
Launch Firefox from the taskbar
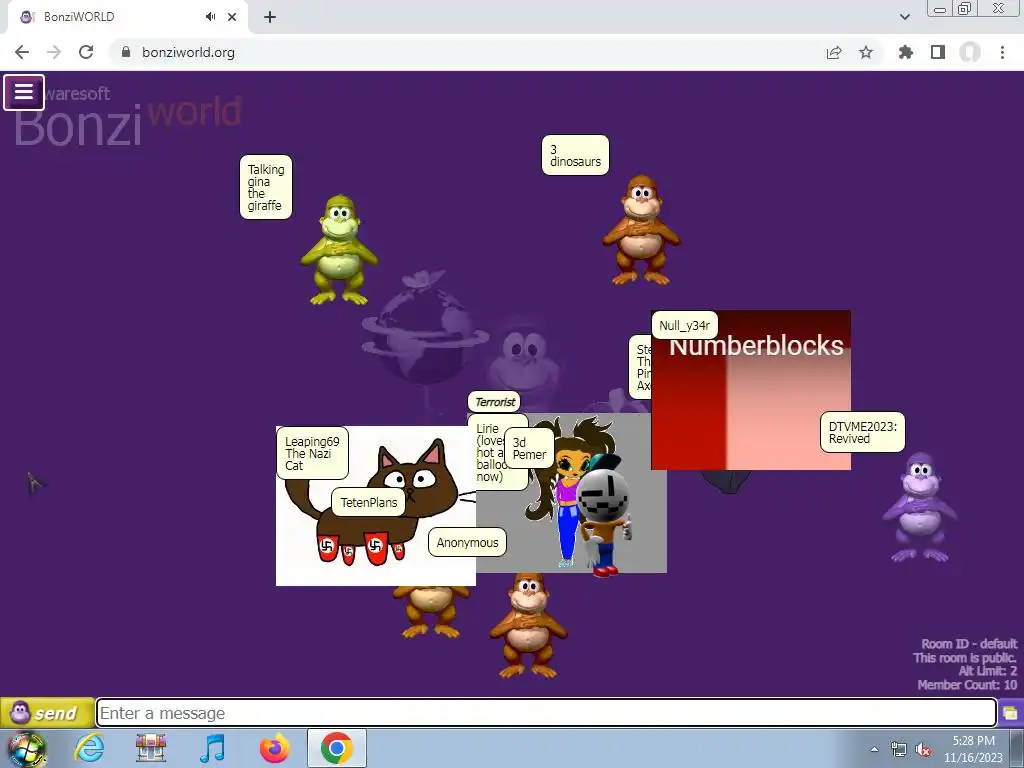click(274, 748)
